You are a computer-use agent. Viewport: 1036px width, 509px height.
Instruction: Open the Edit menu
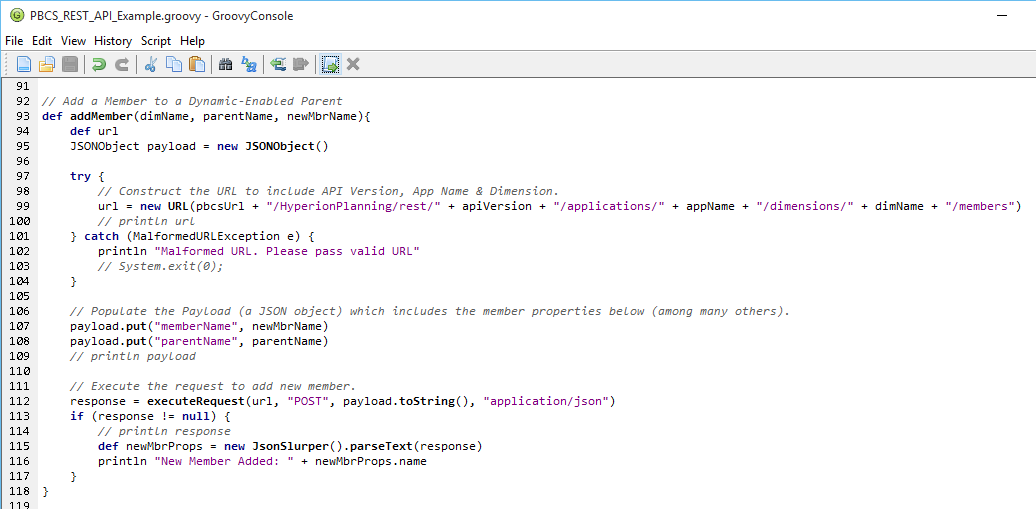[42, 41]
